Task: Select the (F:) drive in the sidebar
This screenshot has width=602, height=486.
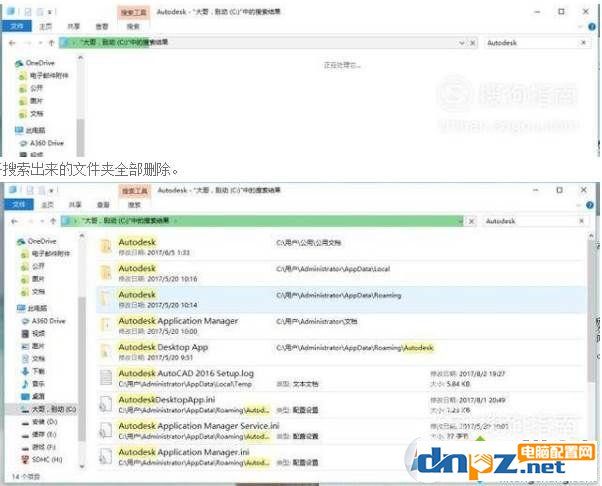Action: click(40, 447)
